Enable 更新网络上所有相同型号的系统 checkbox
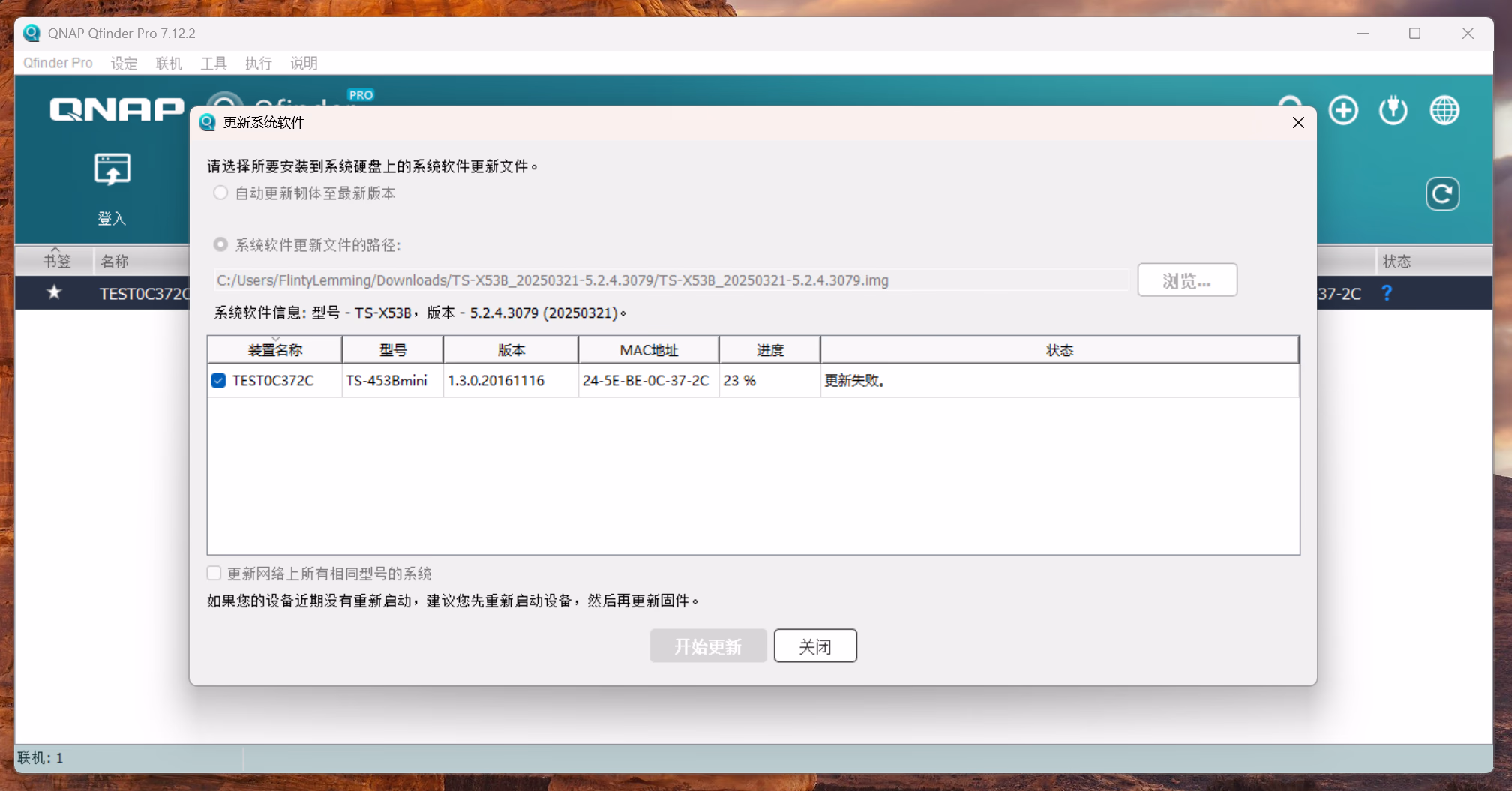 point(214,573)
